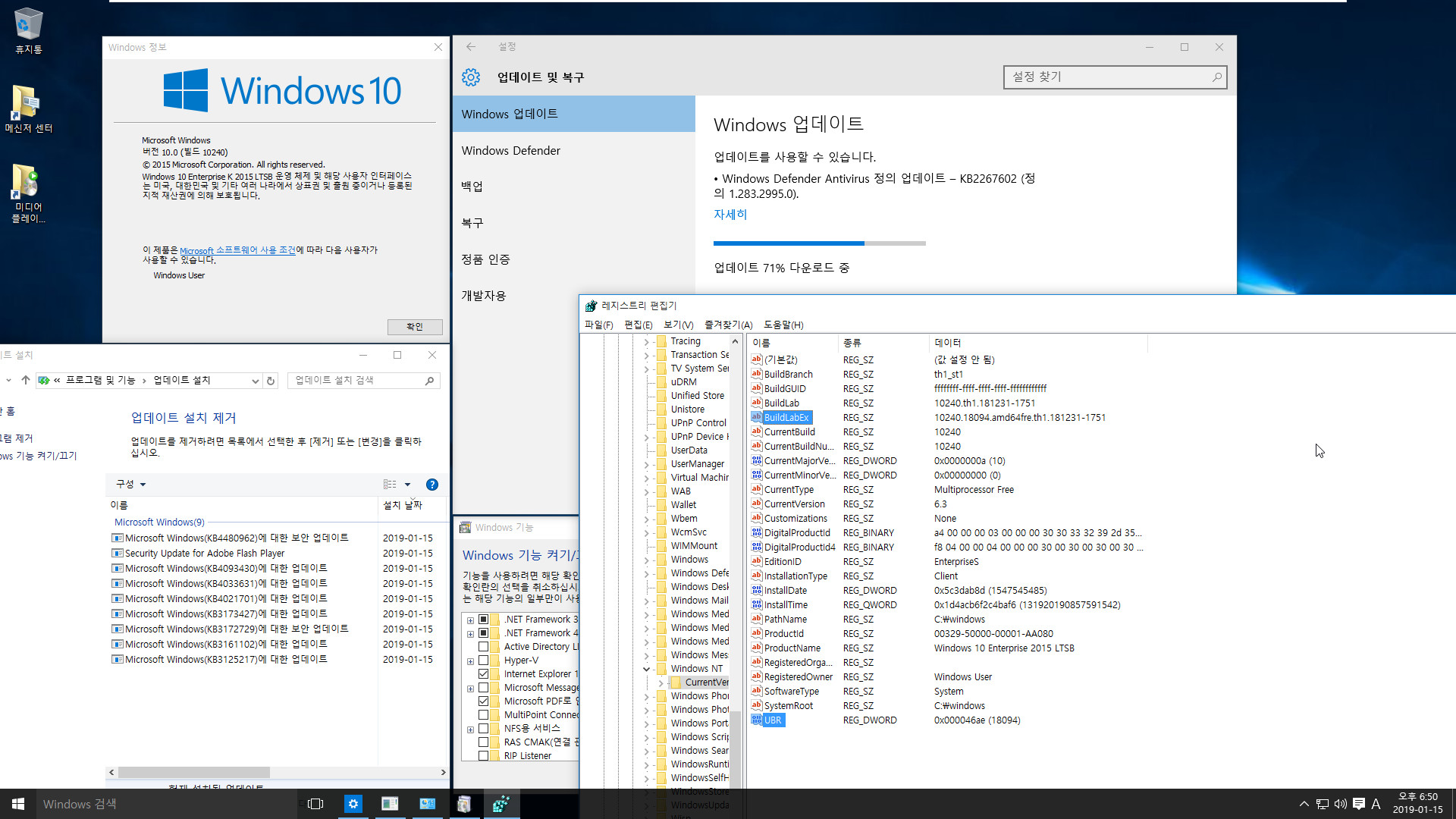Toggle the Hyper-V feature checkbox
Viewport: 1456px width, 819px height.
point(483,661)
